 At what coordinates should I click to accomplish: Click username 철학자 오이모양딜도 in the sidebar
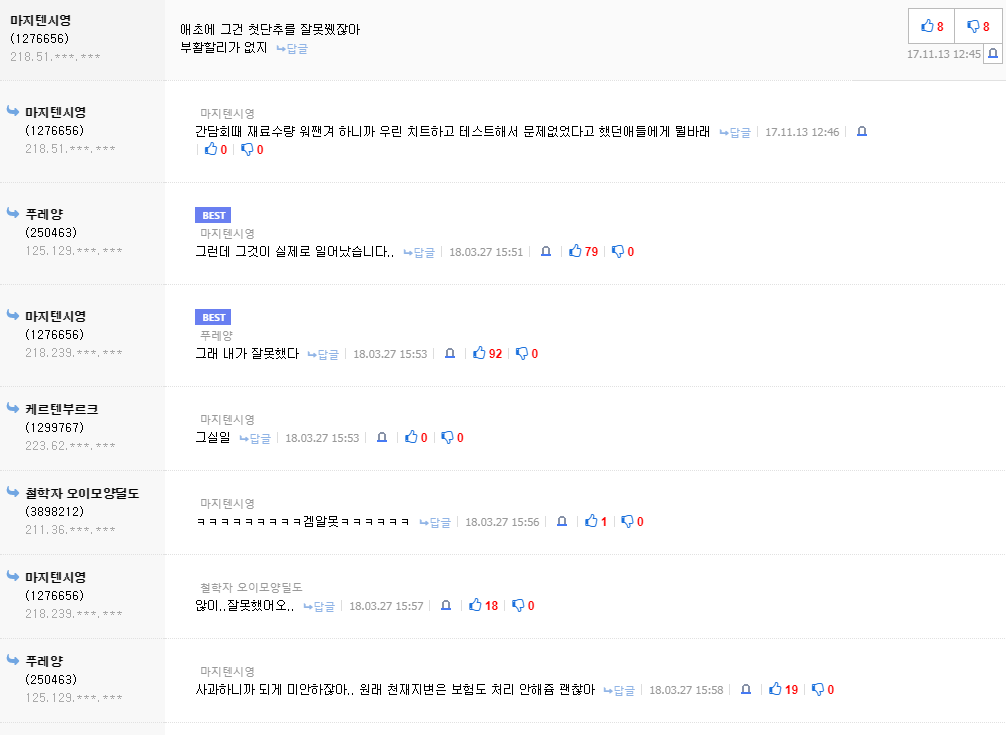click(82, 493)
